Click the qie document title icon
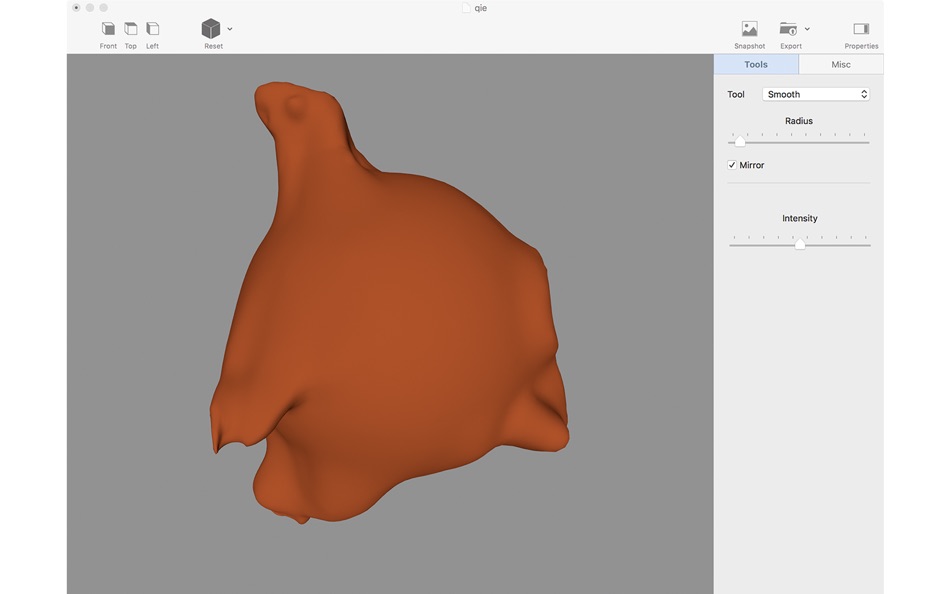The height and width of the screenshot is (594, 950). [465, 8]
